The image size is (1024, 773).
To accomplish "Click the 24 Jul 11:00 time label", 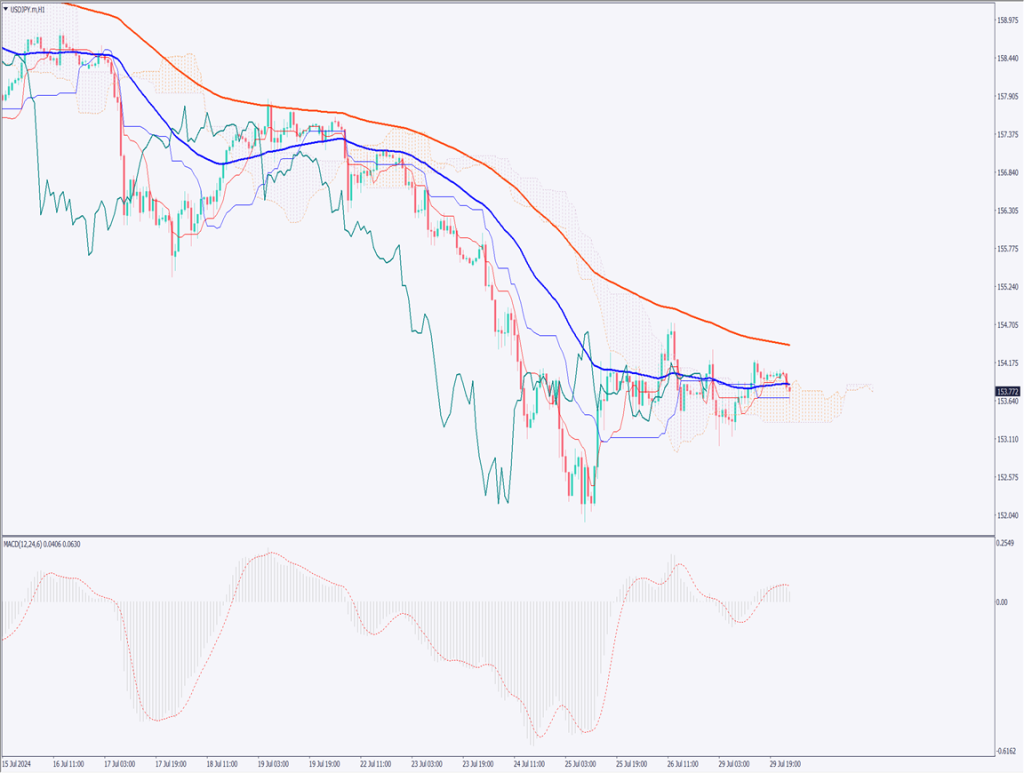I will click(x=529, y=761).
